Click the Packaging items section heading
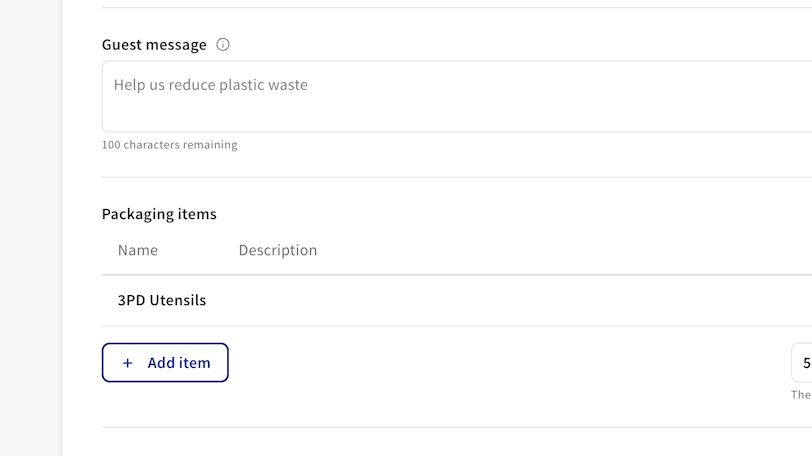 [x=159, y=214]
